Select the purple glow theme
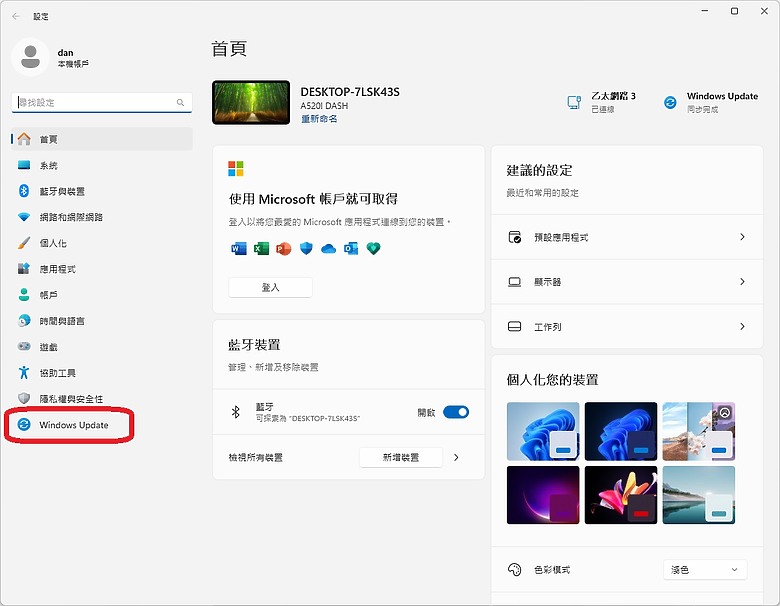 click(x=543, y=495)
